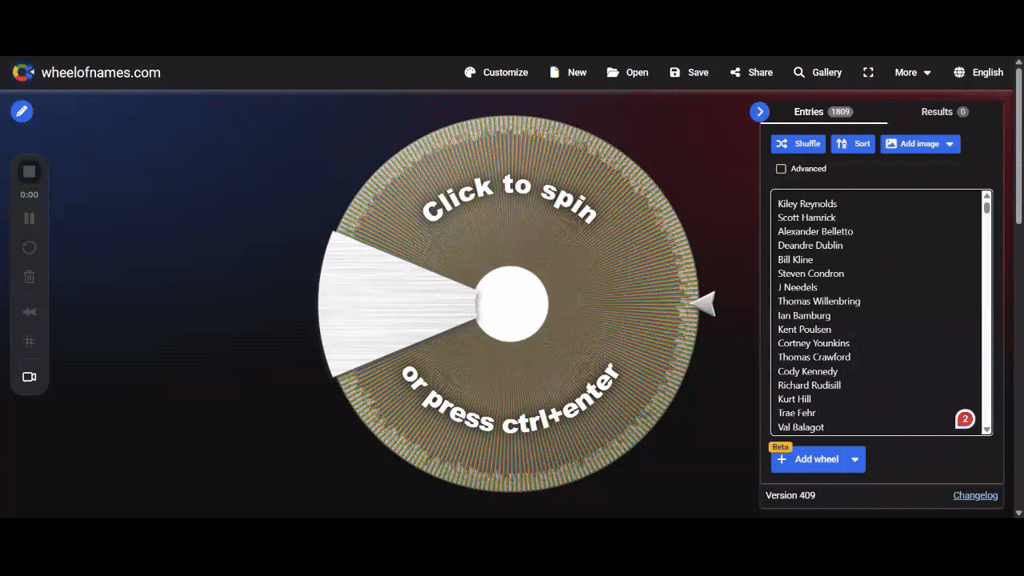This screenshot has height=576, width=1024.
Task: Share the wheel
Action: tap(751, 72)
